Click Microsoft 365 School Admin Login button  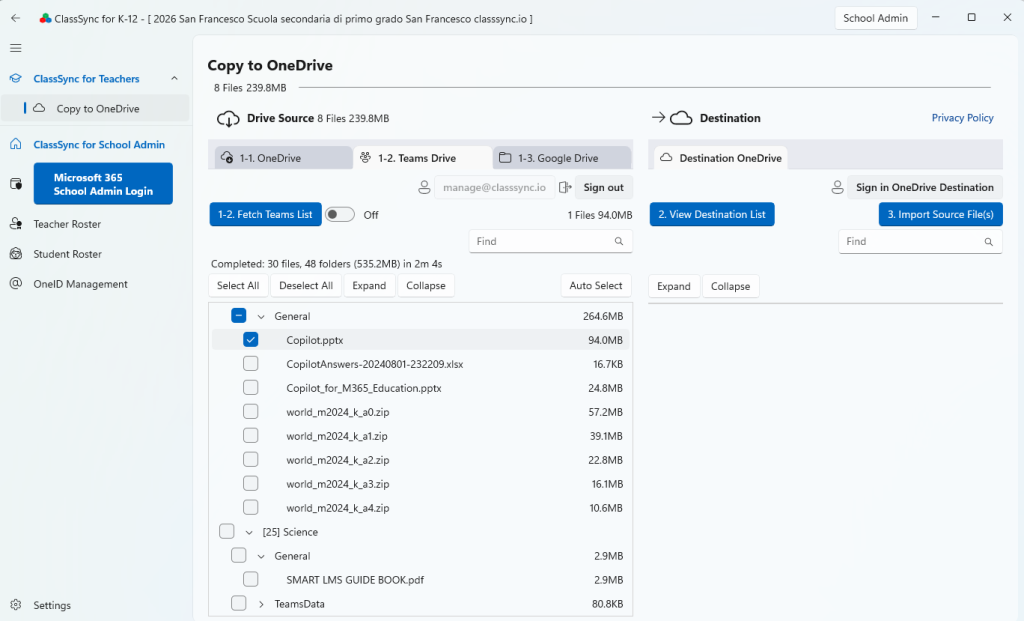103,183
